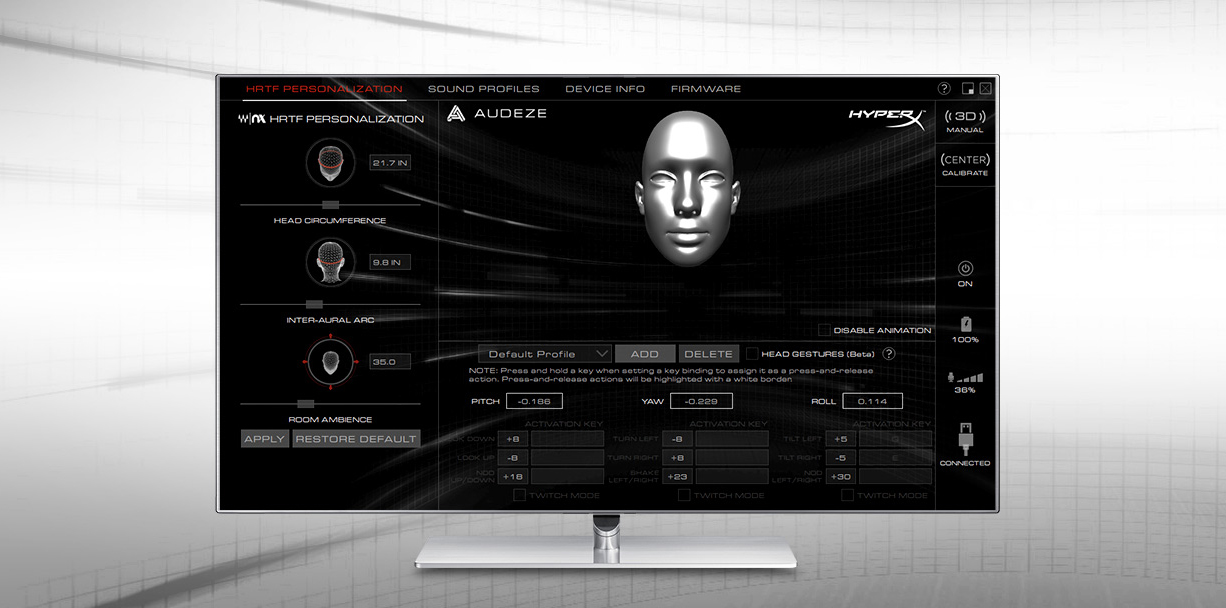
Task: Expand the Default Profile dropdown
Action: (544, 354)
